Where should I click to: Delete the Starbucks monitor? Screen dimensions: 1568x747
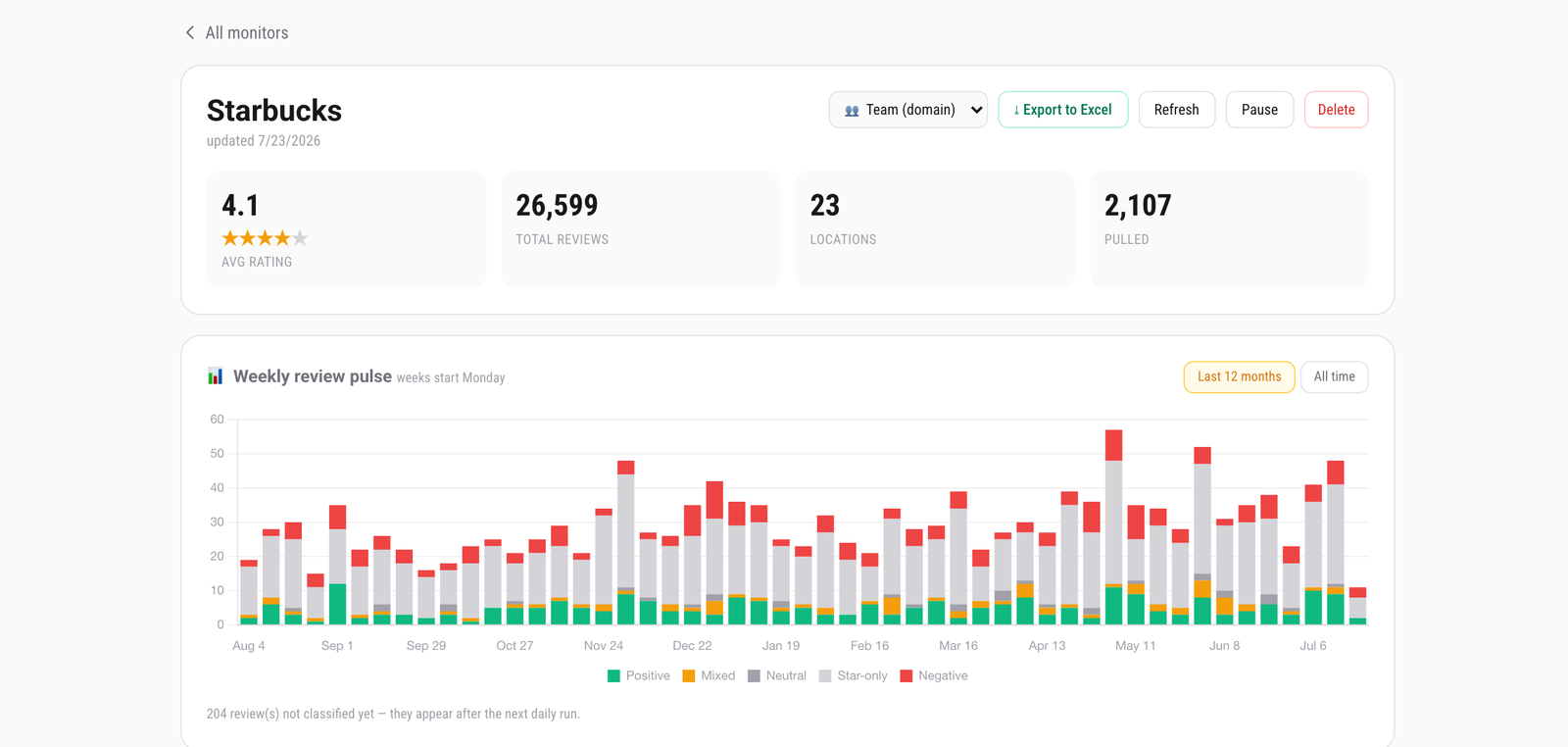[1336, 110]
